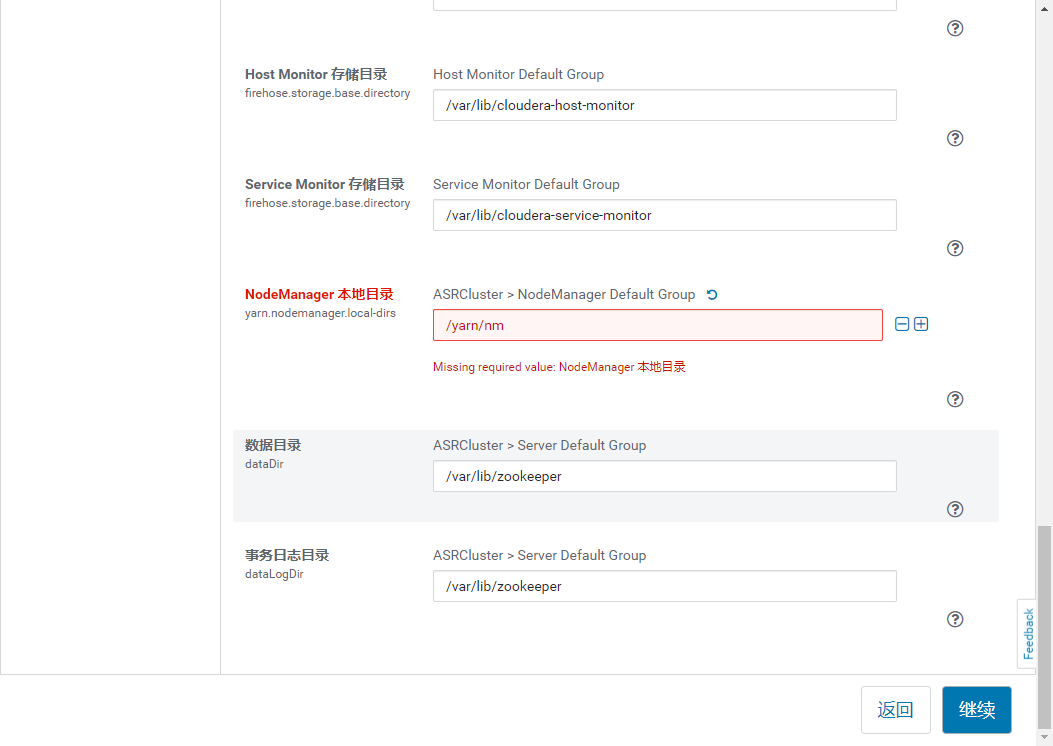Reset NodeManager Default Group to default value
This screenshot has height=746, width=1053.
712,295
